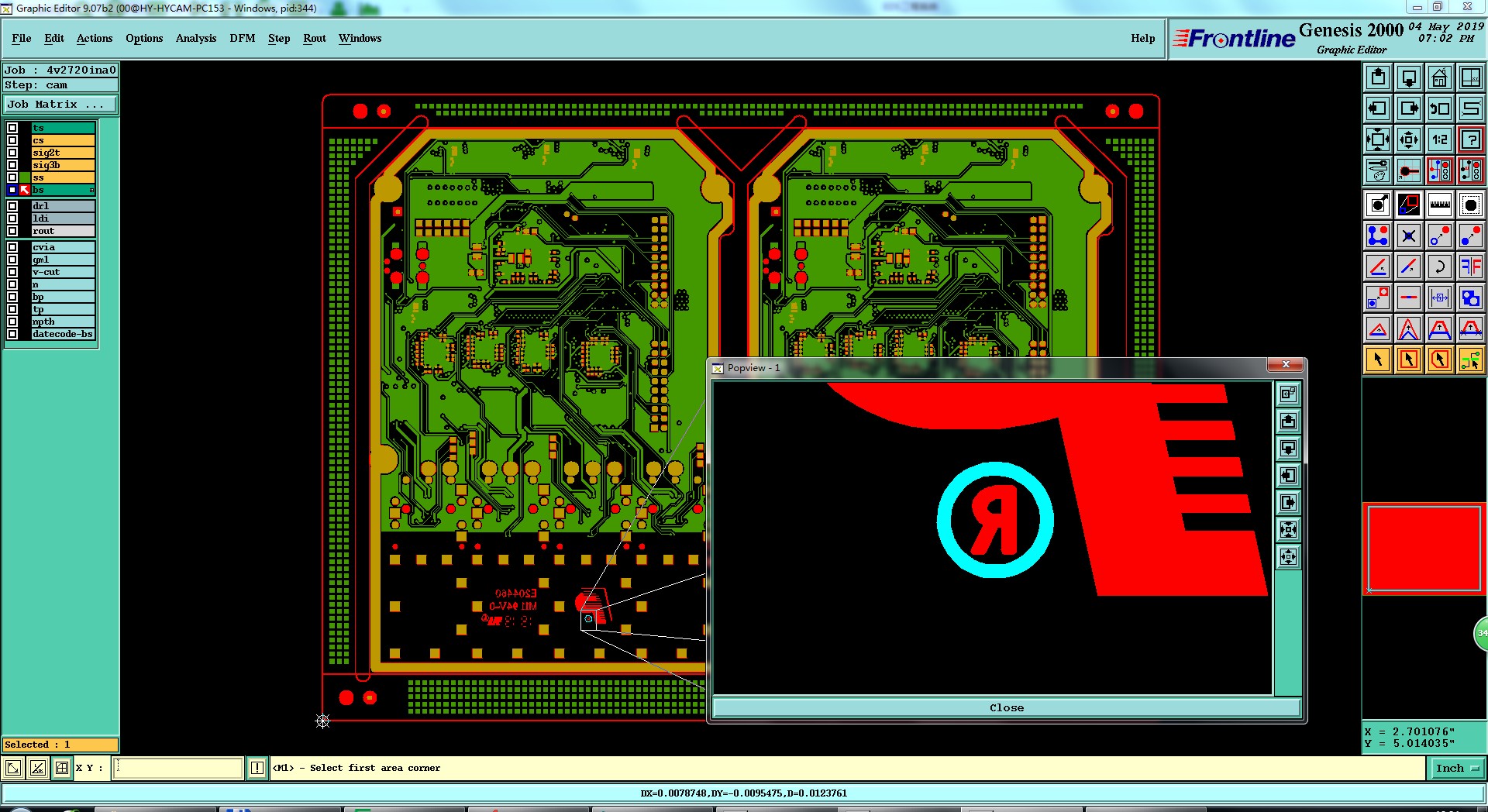Click the Popview pan down icon
Image resolution: width=1488 pixels, height=812 pixels.
point(1288,448)
